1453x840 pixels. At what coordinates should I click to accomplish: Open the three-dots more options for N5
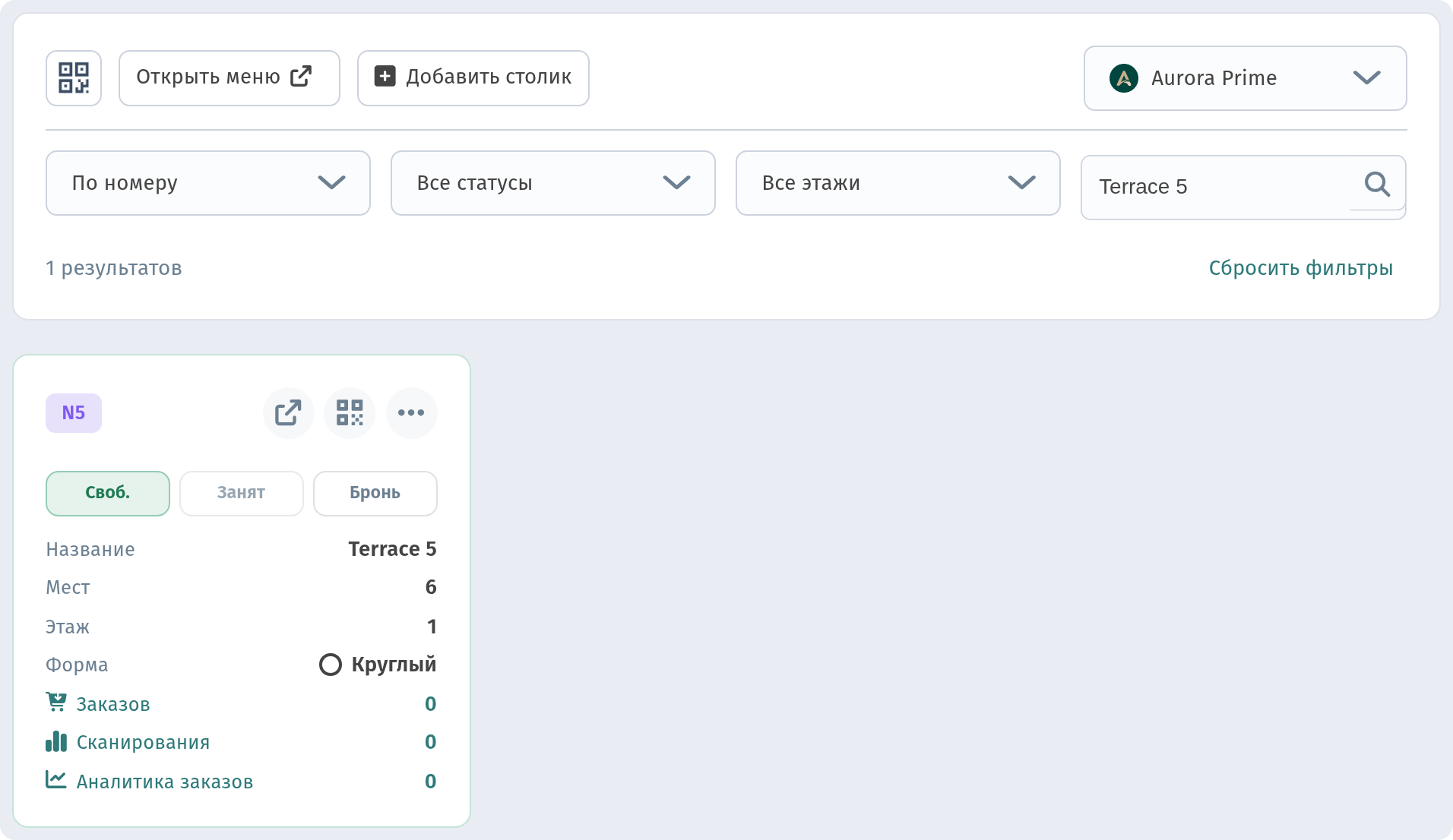[411, 413]
